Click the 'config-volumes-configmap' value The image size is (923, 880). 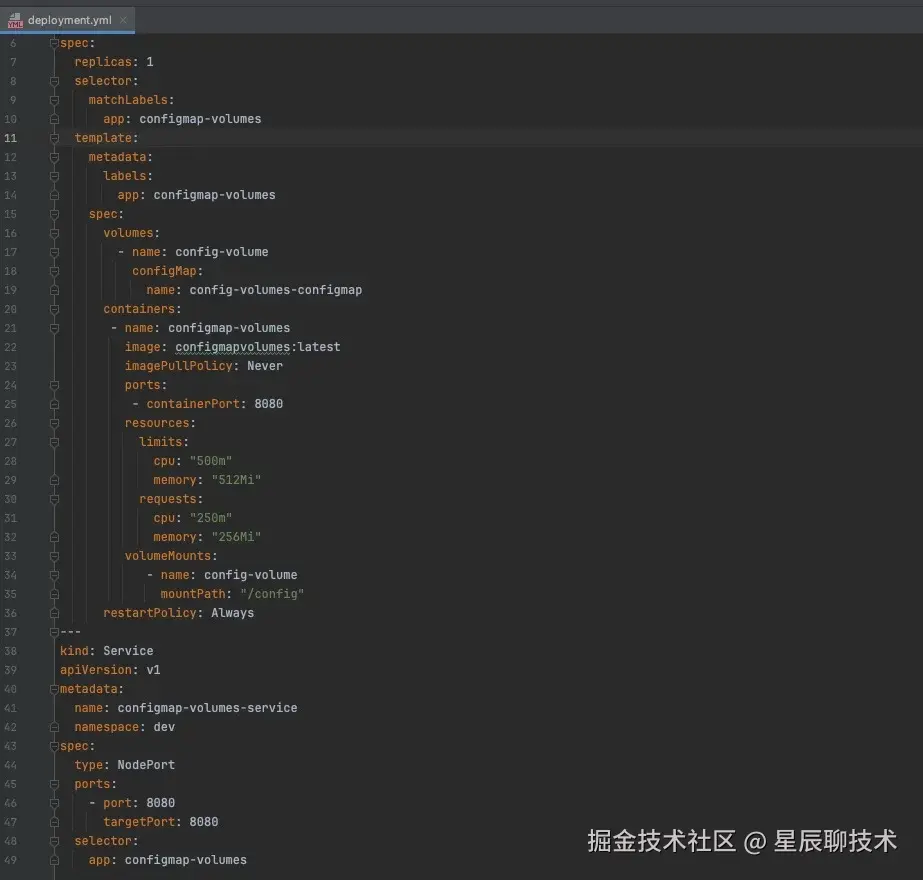coord(275,290)
